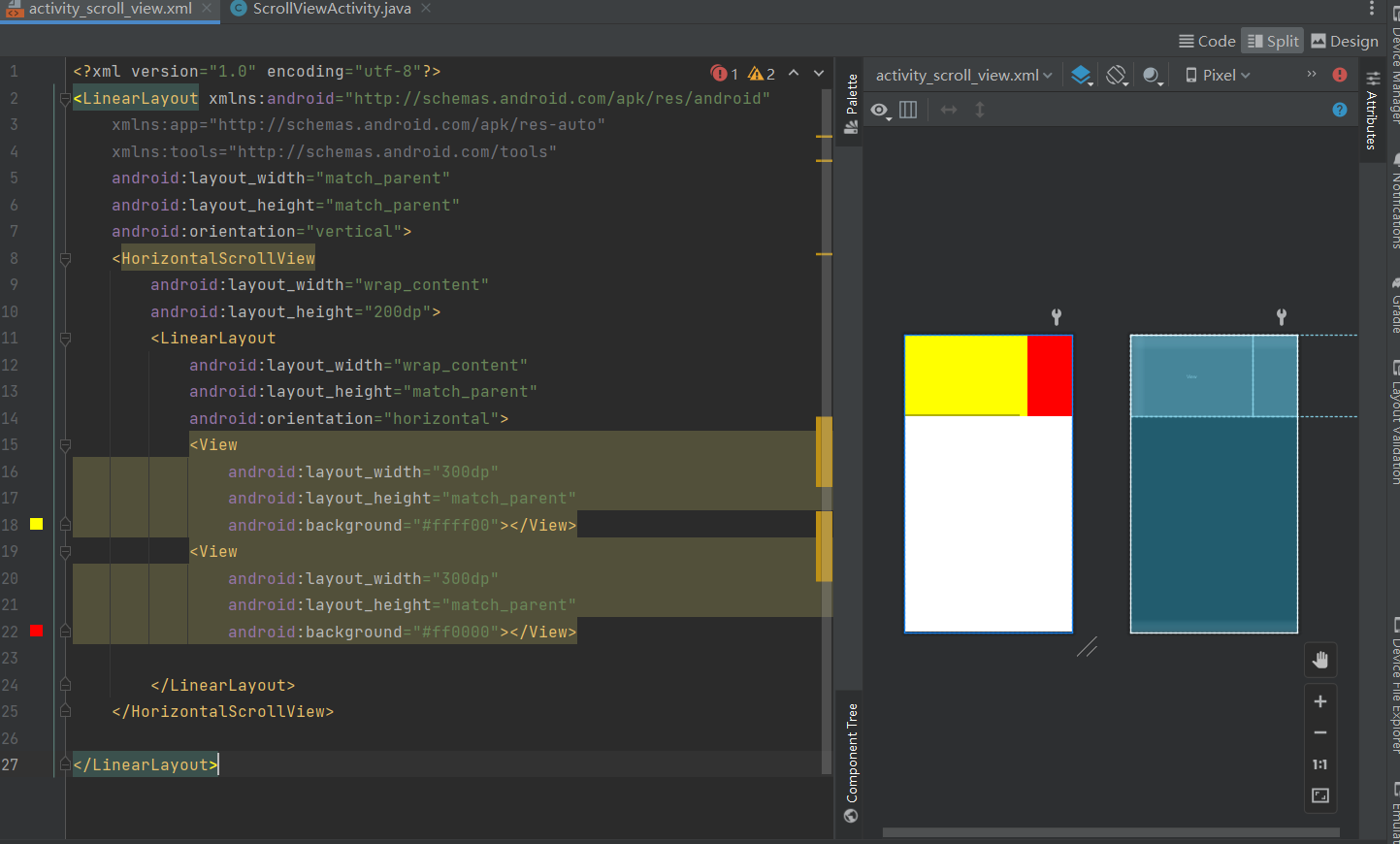This screenshot has width=1400, height=844.
Task: Open the Attributes side panel
Action: (x=1373, y=111)
